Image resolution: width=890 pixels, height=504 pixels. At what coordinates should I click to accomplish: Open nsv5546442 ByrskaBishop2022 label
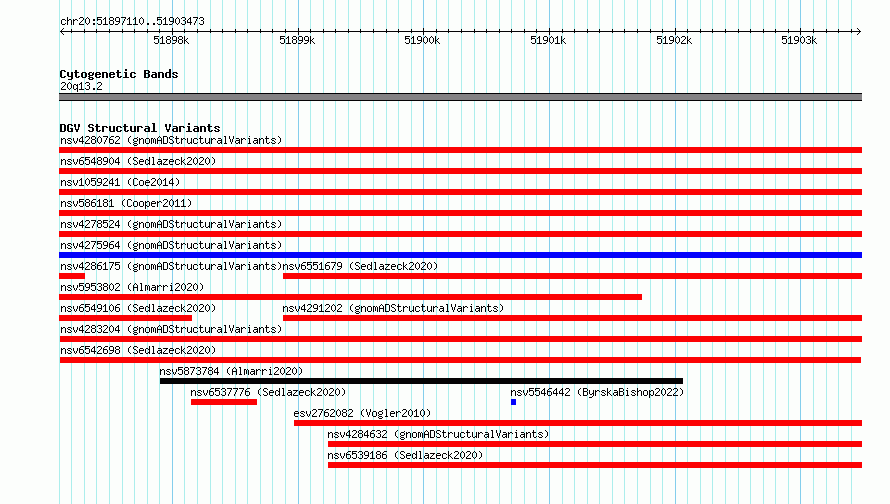(597, 392)
